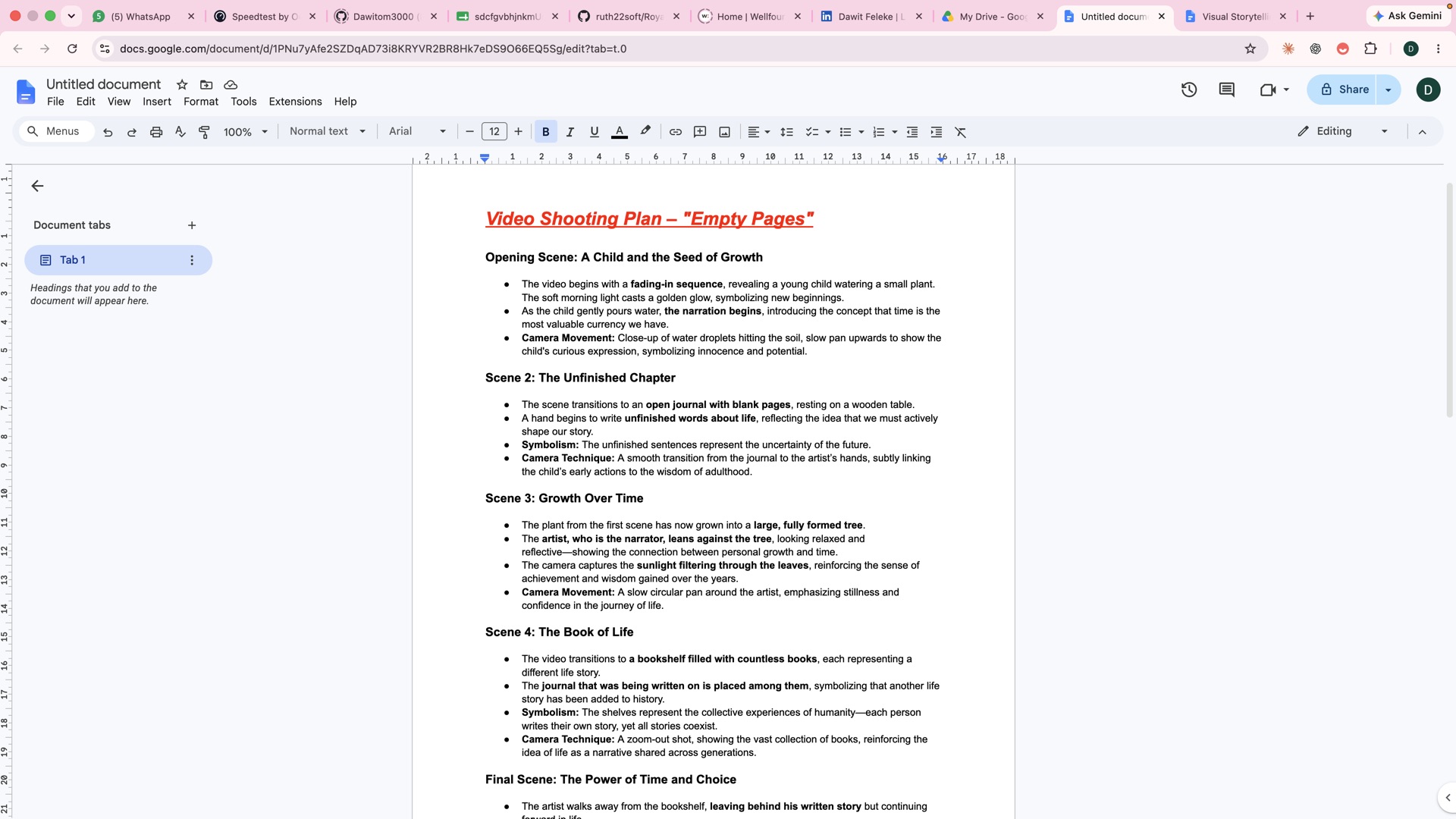
Task: Open the File menu
Action: (55, 102)
